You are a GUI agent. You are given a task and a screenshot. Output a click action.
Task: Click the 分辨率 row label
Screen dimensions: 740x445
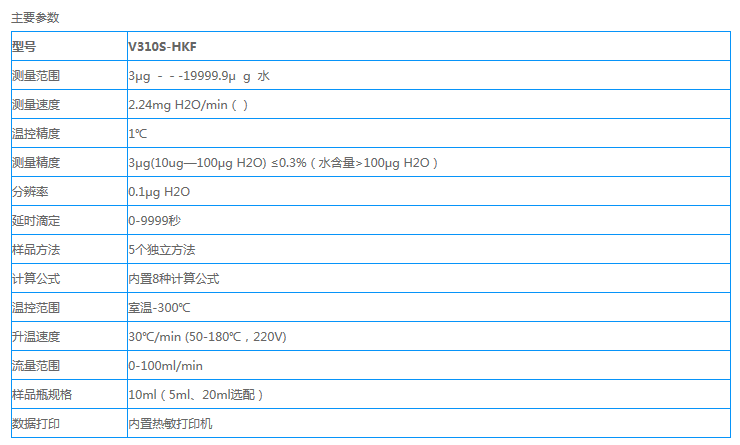(x=29, y=191)
